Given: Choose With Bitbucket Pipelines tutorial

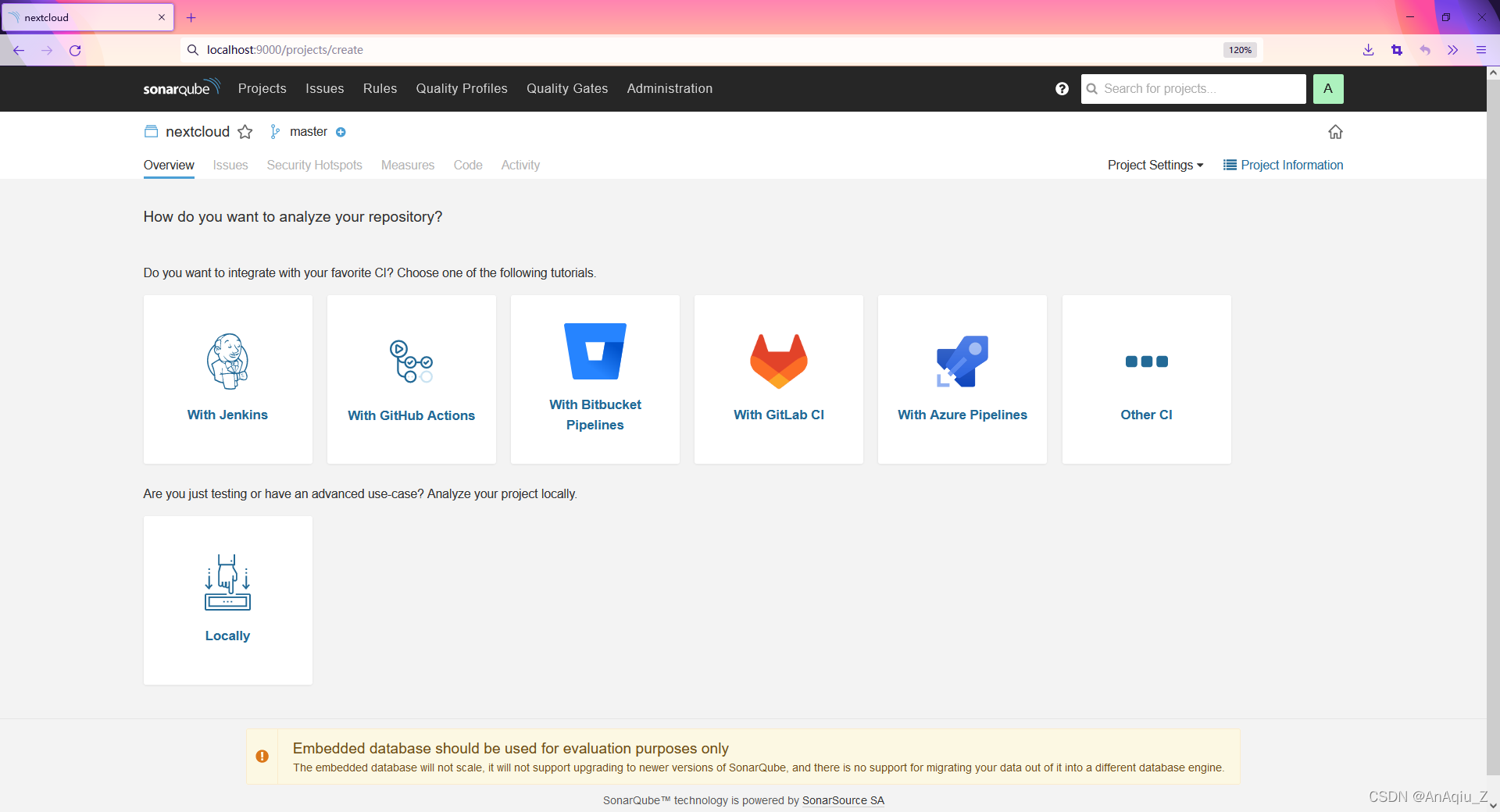Looking at the screenshot, I should tap(595, 379).
